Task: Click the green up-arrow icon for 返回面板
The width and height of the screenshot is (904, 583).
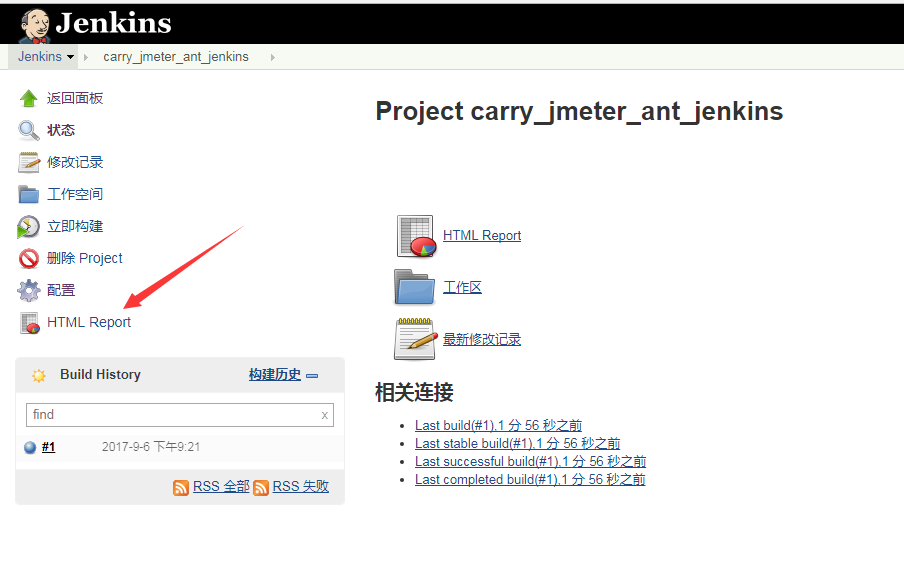Action: click(28, 99)
